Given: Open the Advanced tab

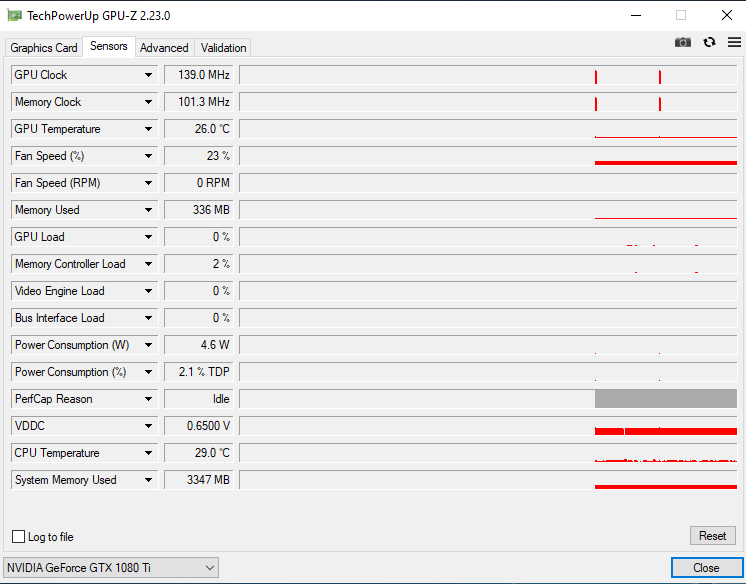Looking at the screenshot, I should pos(164,48).
